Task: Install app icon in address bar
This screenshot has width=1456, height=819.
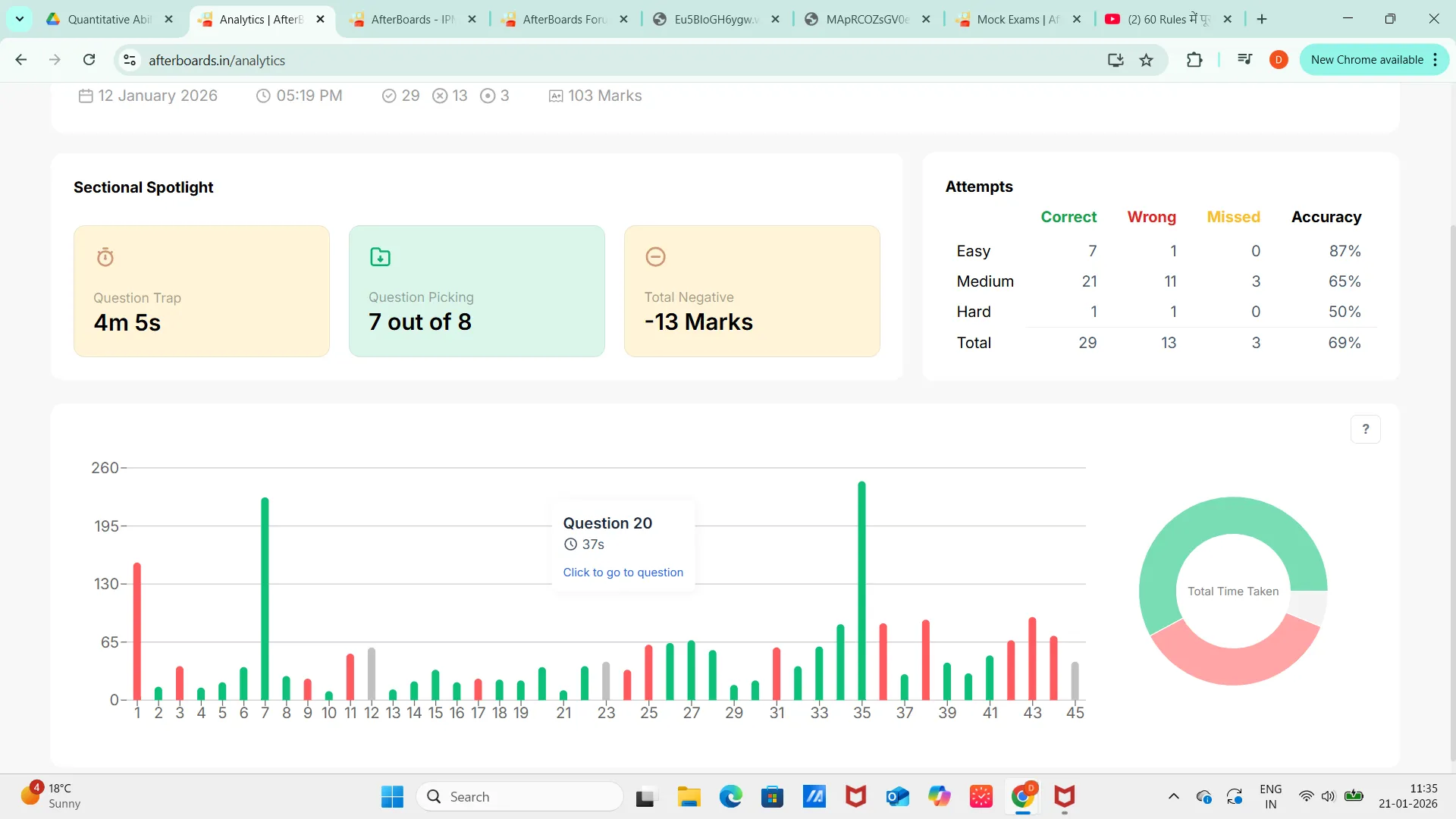Action: click(1115, 60)
